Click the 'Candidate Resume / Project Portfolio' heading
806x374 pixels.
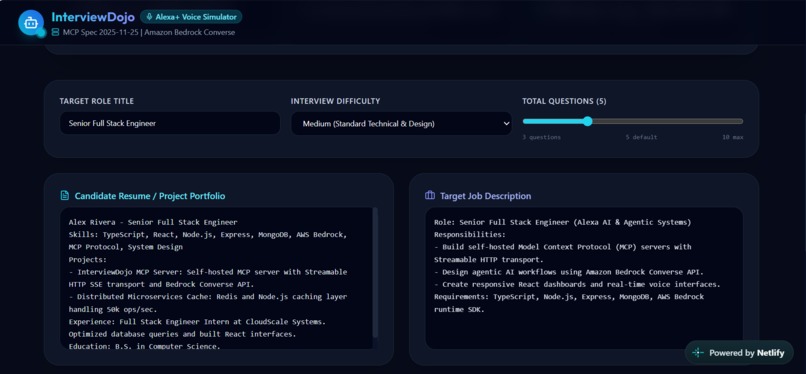click(x=150, y=196)
